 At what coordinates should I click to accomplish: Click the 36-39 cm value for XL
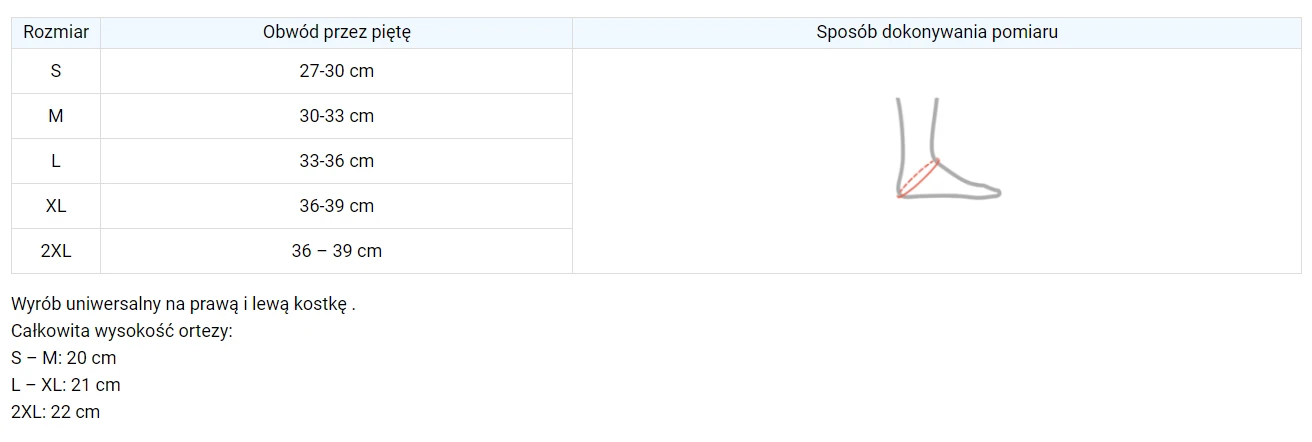tap(337, 206)
